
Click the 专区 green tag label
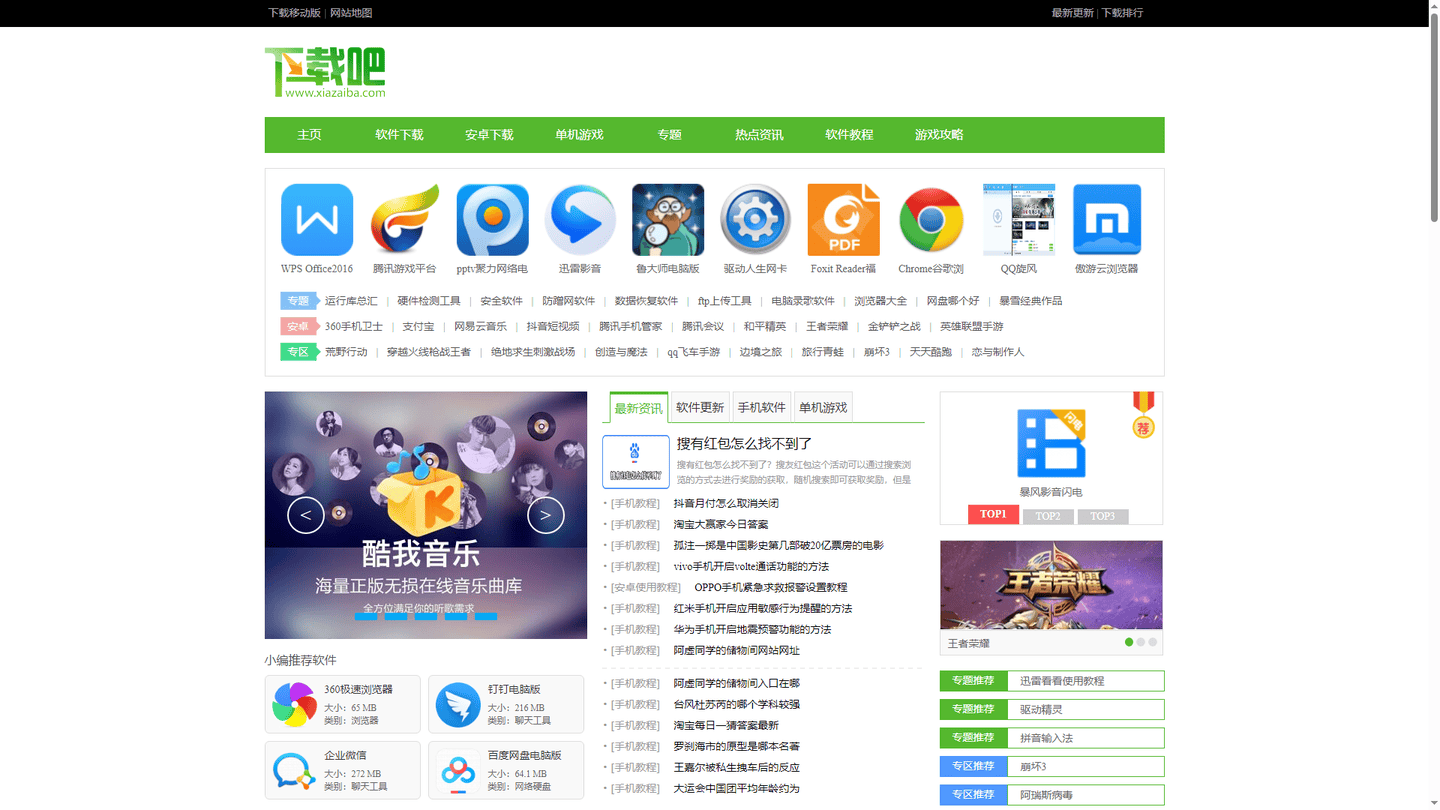tap(298, 352)
